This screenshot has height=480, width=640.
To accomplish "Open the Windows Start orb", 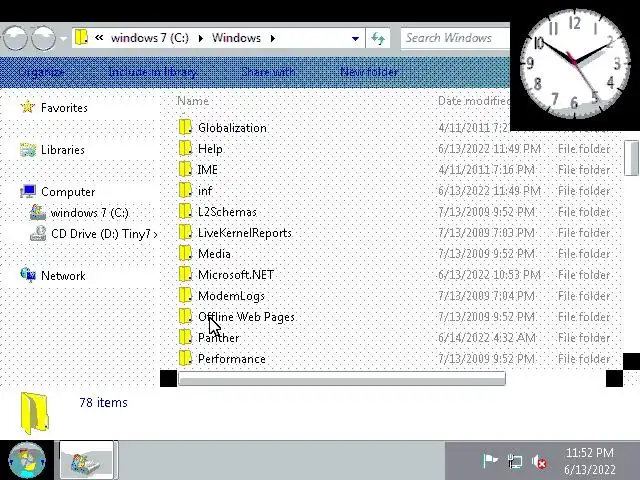I will point(27,460).
